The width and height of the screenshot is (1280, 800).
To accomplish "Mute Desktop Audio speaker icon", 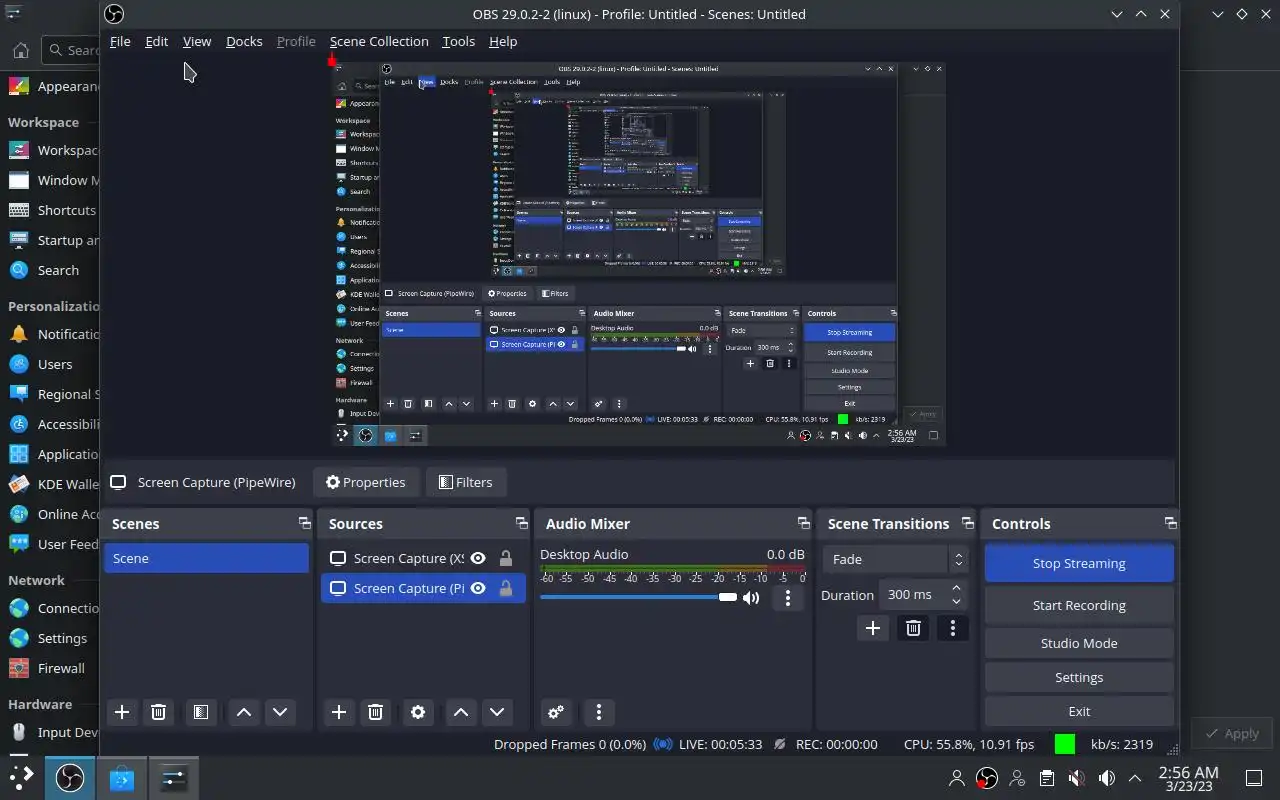I will tap(751, 598).
